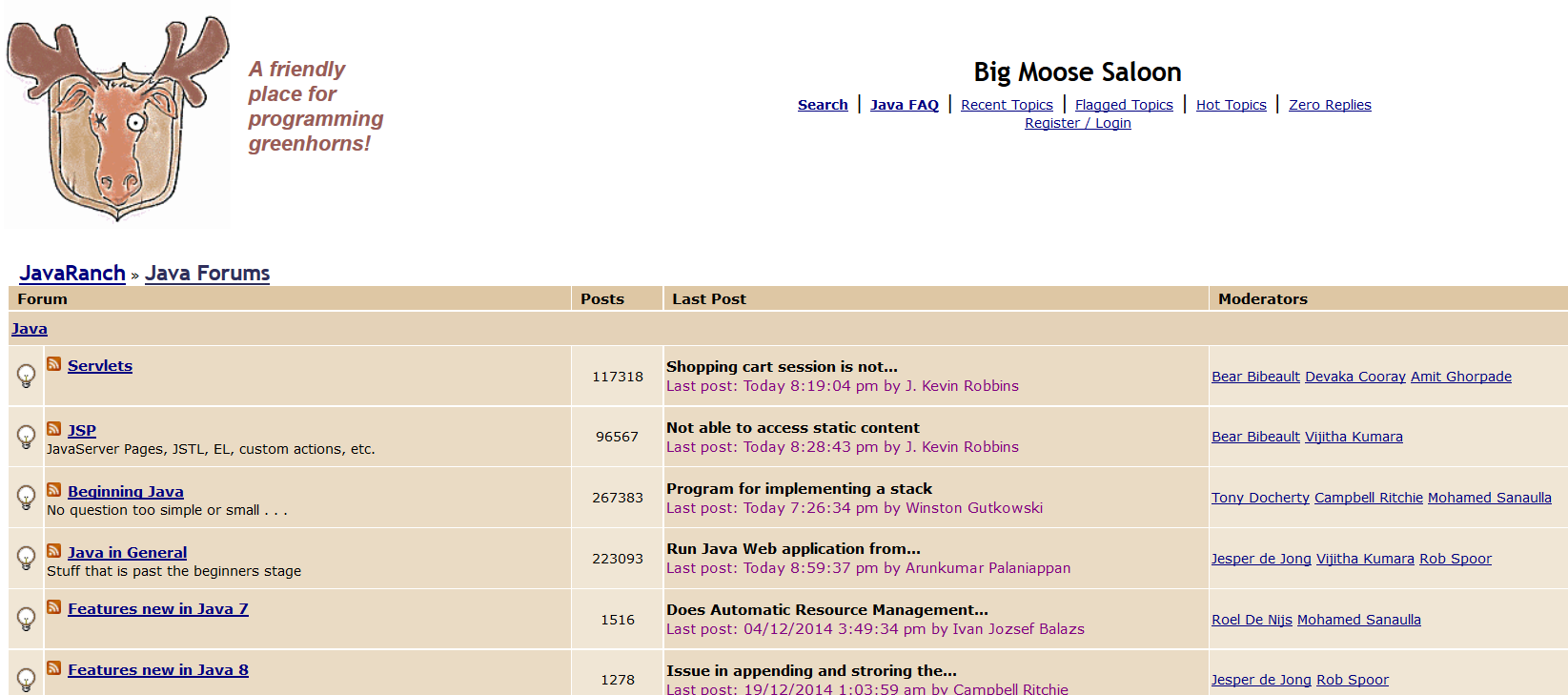
Task: Click the lightbulb icon beside Beginning Java
Action: pyautogui.click(x=27, y=498)
